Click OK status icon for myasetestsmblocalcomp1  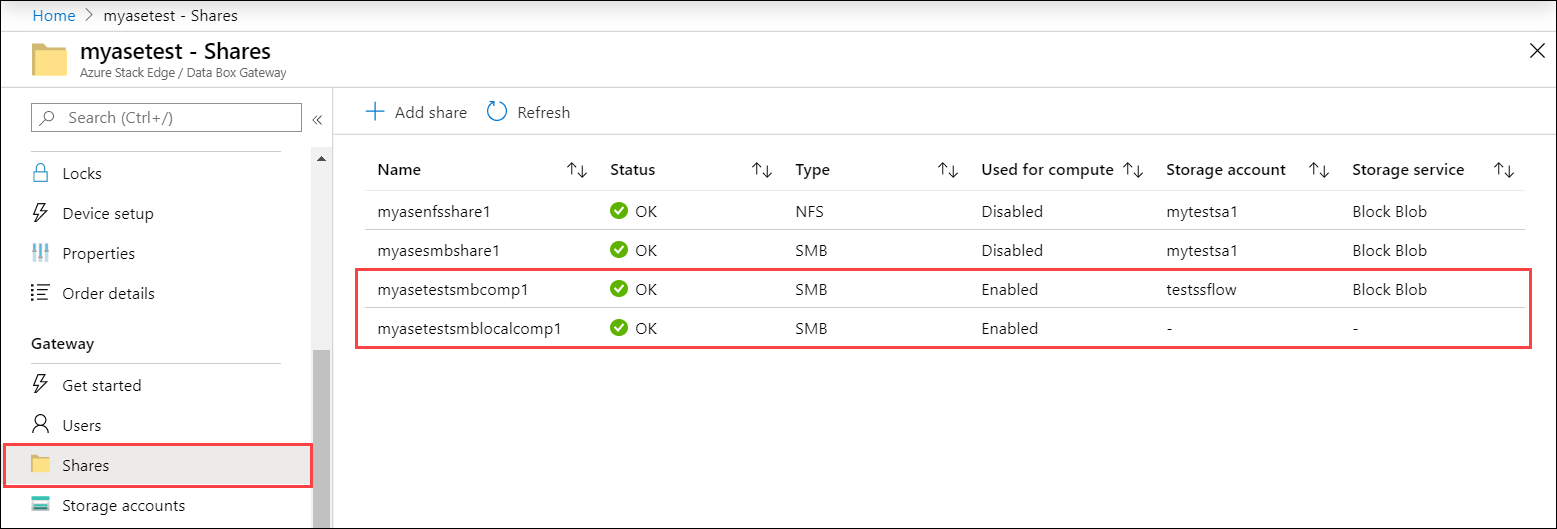pyautogui.click(x=619, y=328)
